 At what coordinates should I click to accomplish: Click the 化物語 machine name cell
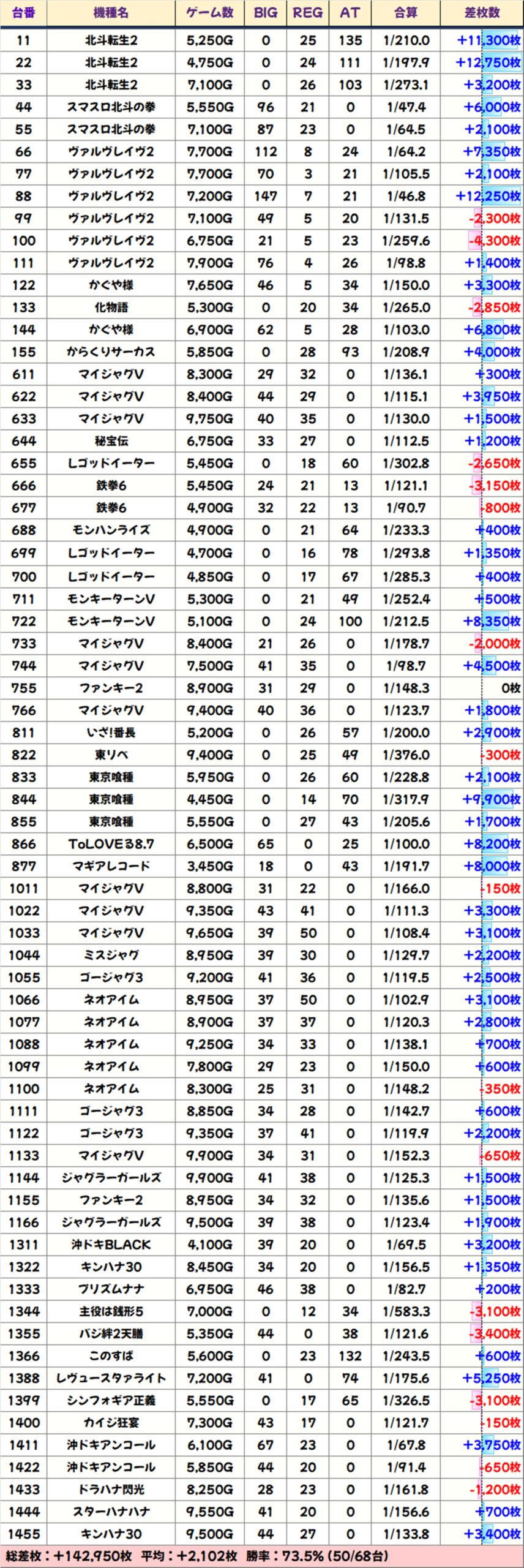(111, 307)
